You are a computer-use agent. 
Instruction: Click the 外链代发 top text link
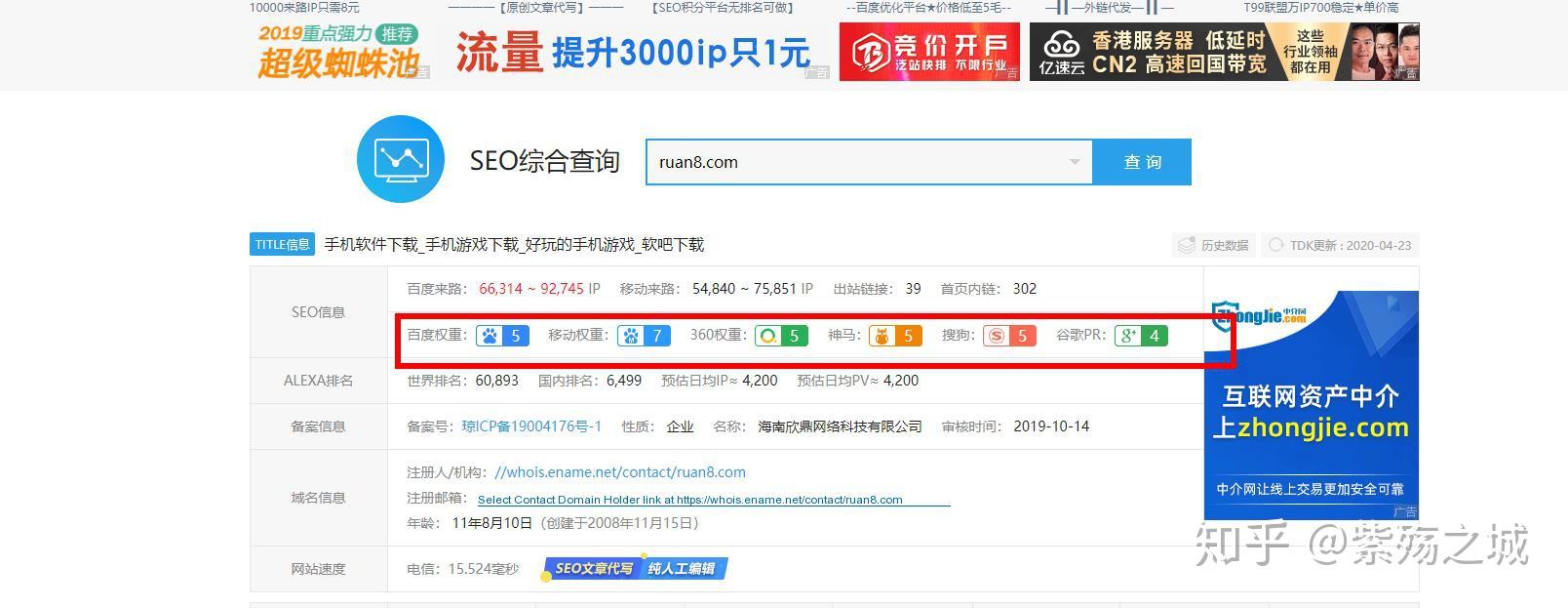point(1110,8)
